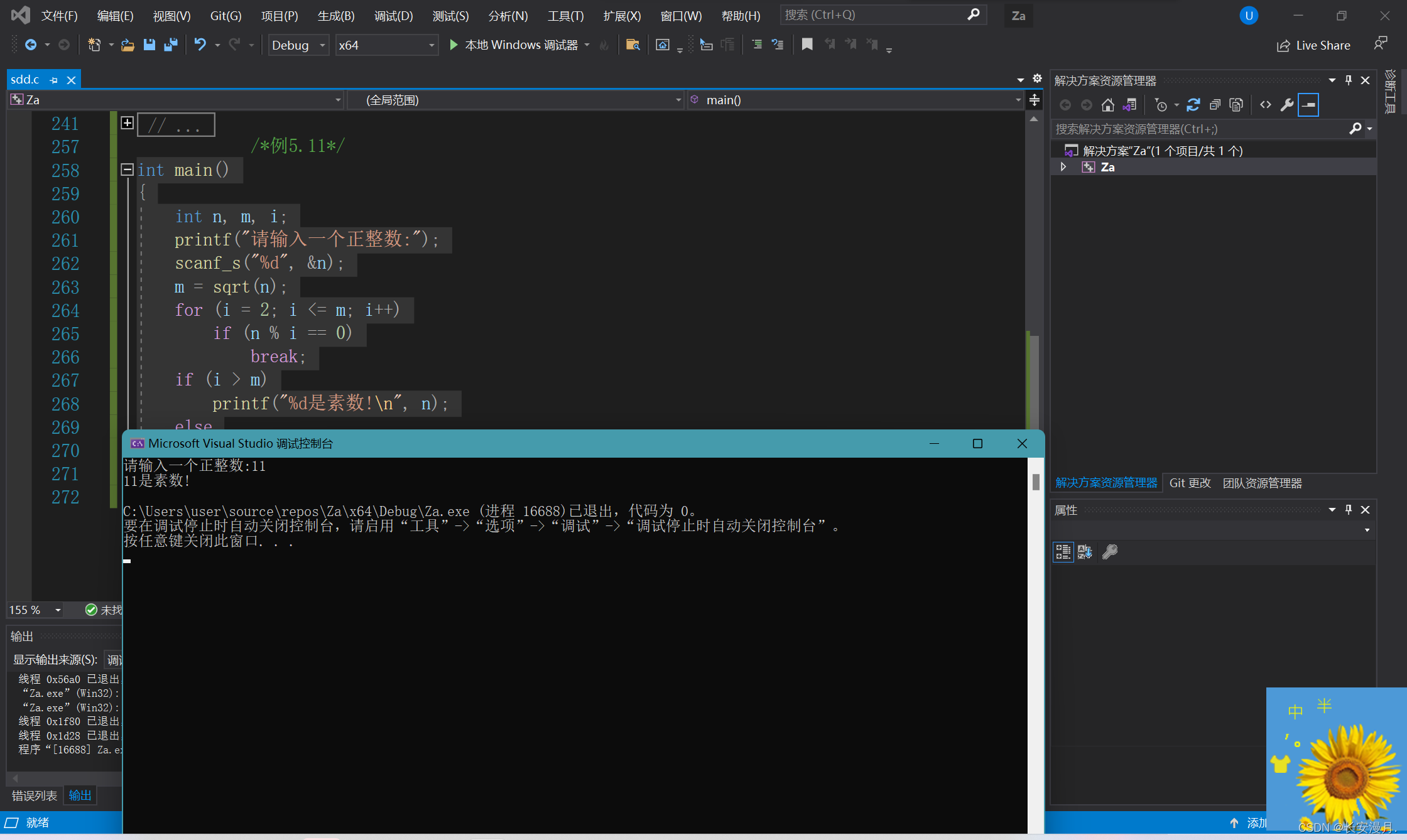Switch to the 错误列表 tab
Image resolution: width=1407 pixels, height=840 pixels.
click(35, 795)
